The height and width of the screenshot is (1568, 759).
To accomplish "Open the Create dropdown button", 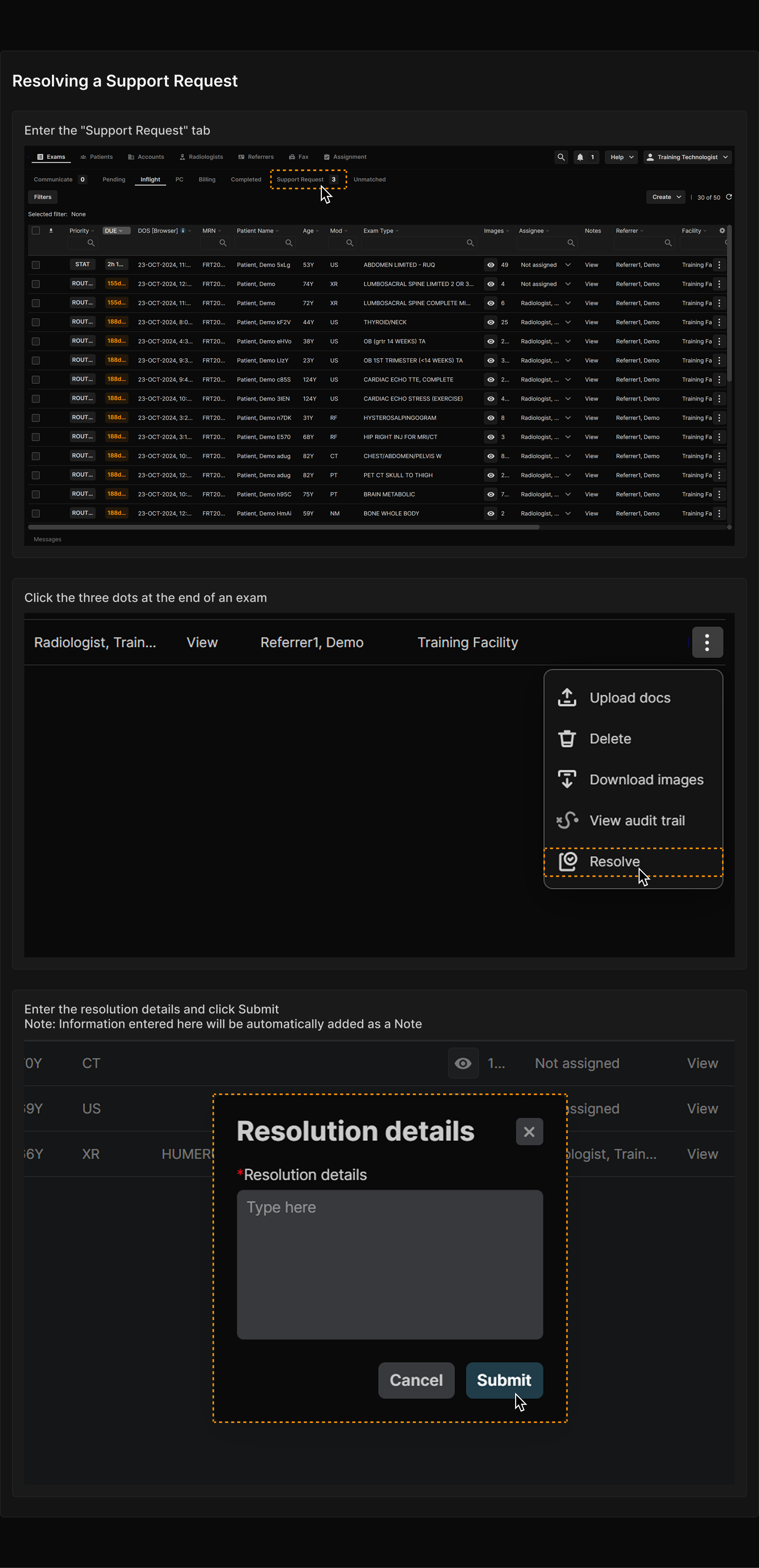I will pyautogui.click(x=666, y=197).
